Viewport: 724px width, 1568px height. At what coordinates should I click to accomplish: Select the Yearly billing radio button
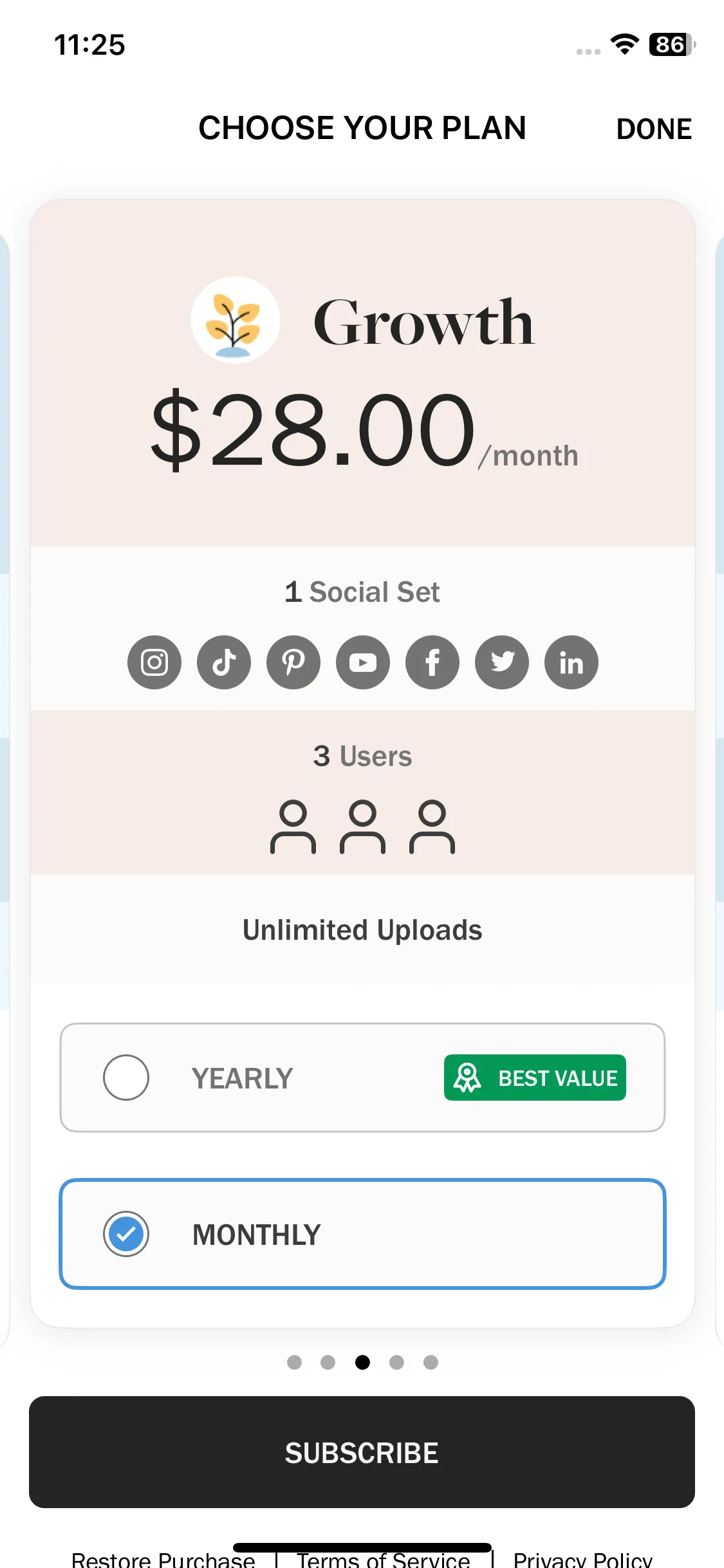(126, 1078)
